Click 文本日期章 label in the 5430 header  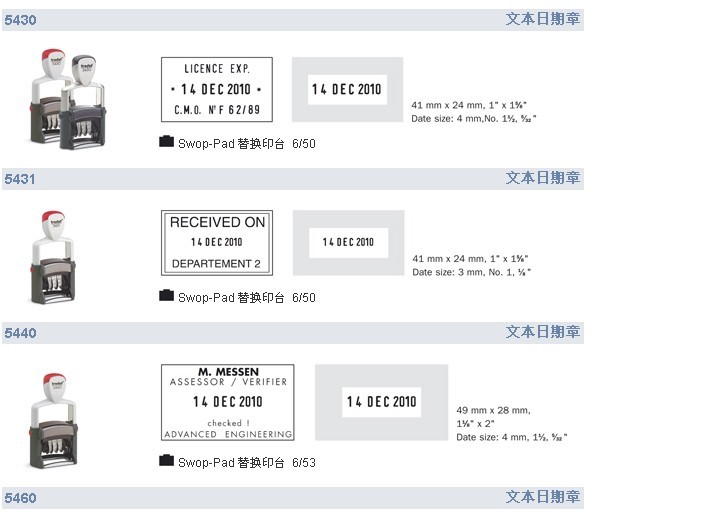(543, 19)
